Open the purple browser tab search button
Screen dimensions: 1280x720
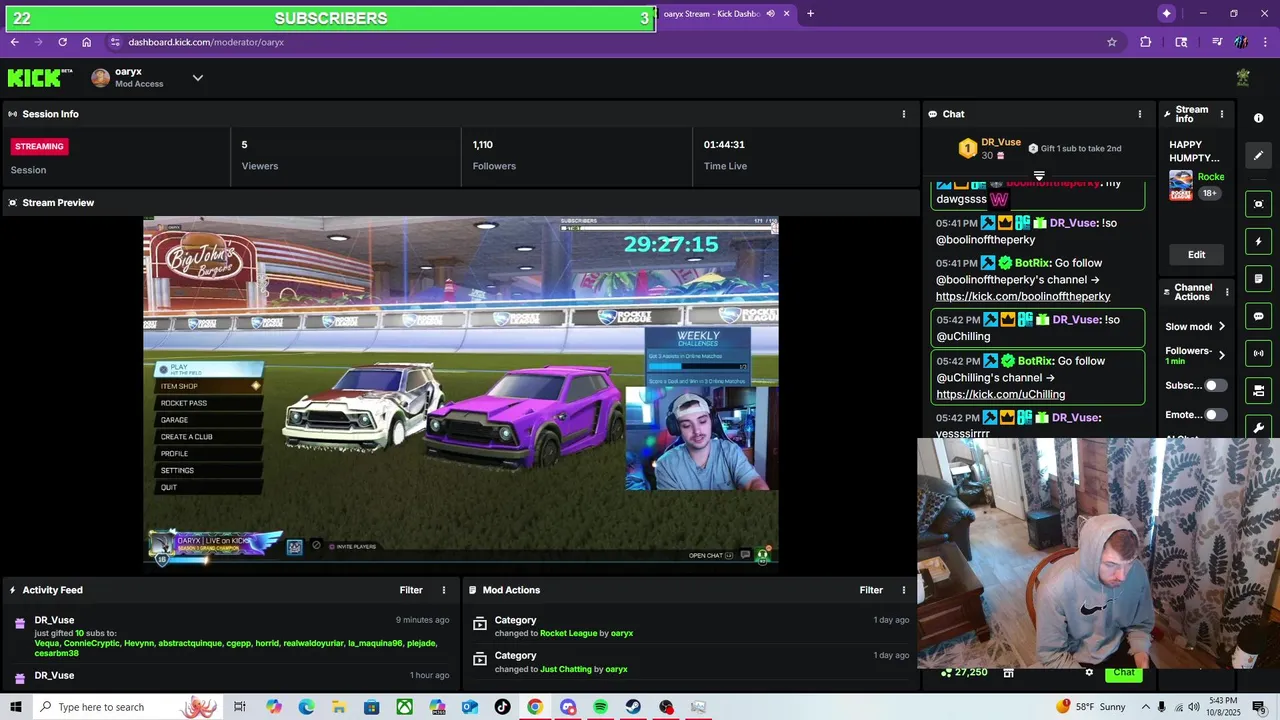coord(1166,13)
